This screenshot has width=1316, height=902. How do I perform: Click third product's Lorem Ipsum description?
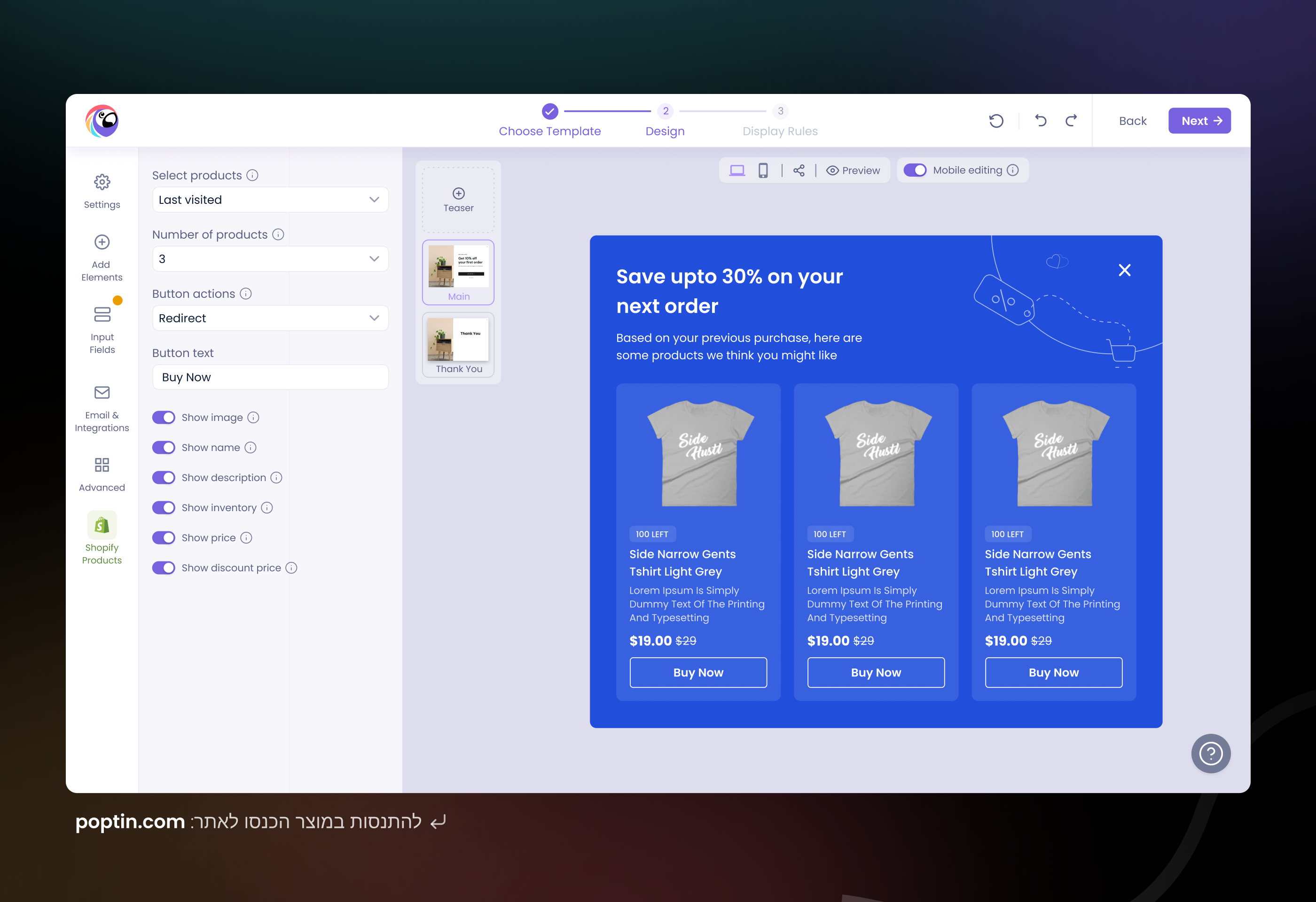pos(1052,604)
